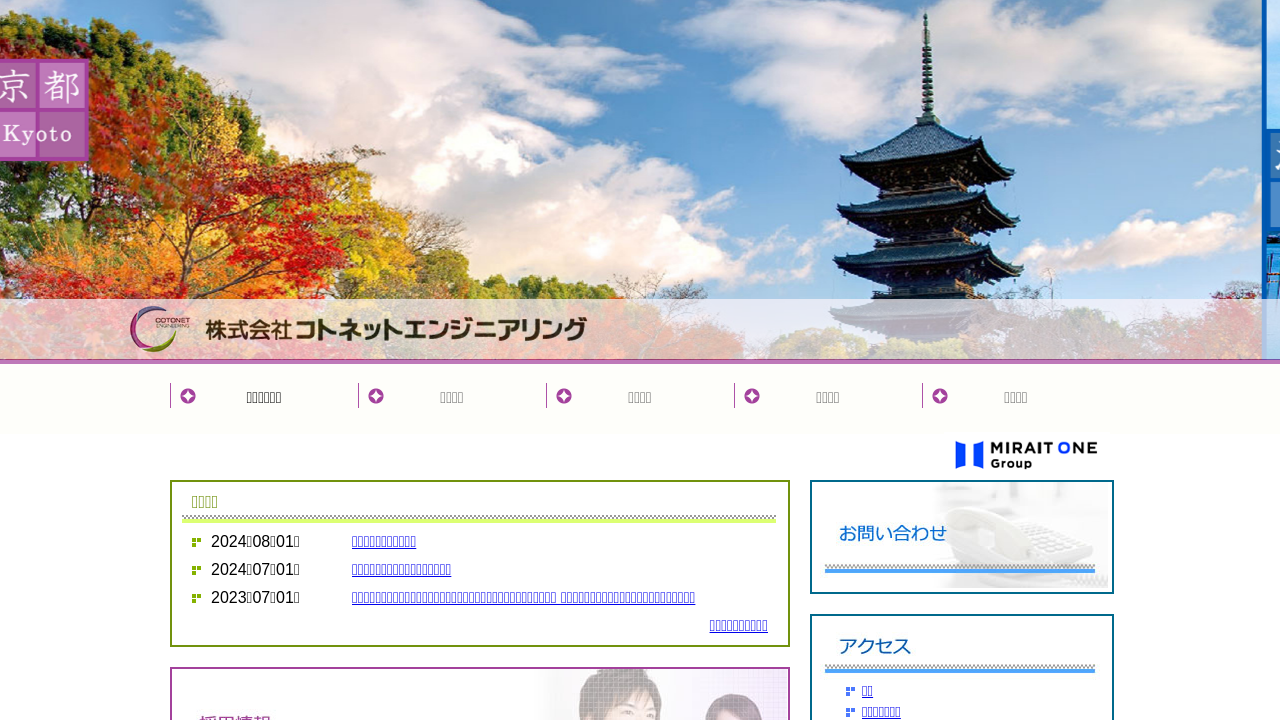The height and width of the screenshot is (720, 1280).
Task: Click the blue bullet beside the first アクセス link
Action: pos(850,691)
